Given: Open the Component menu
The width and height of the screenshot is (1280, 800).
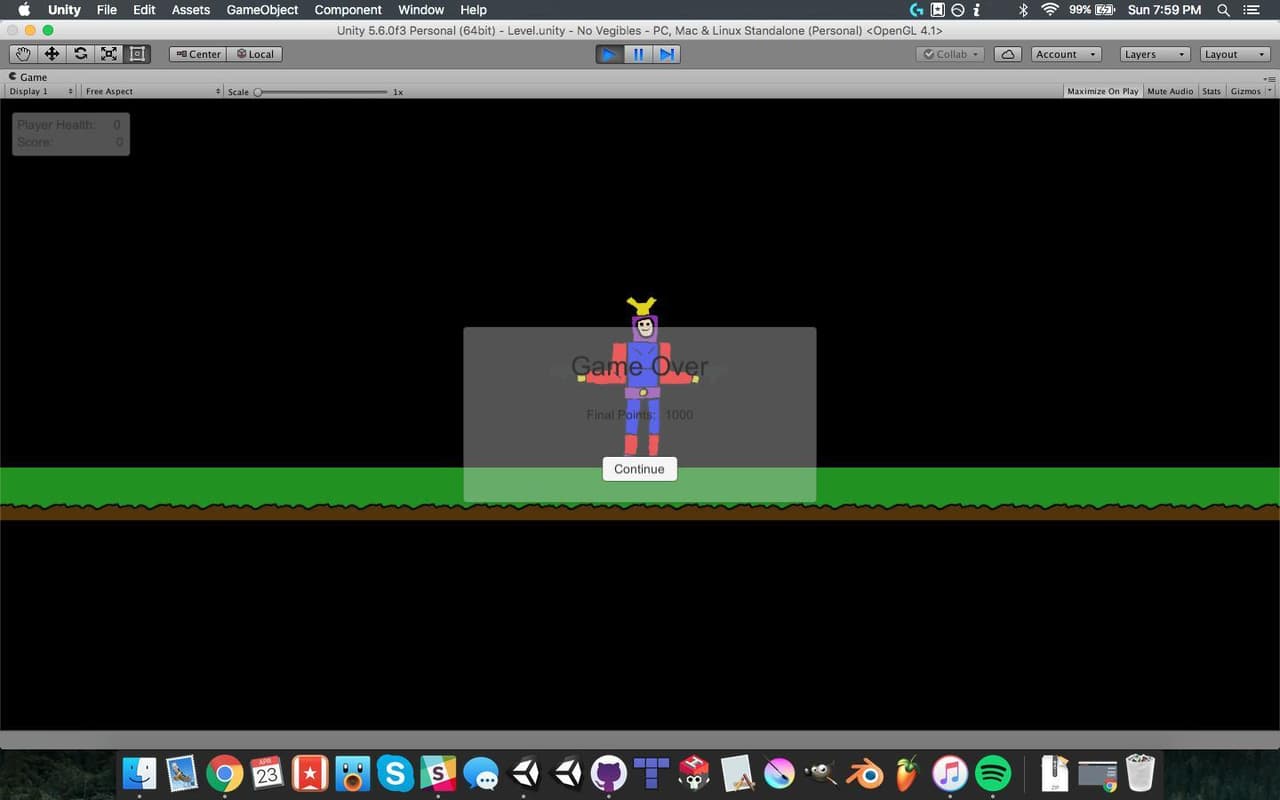Looking at the screenshot, I should coord(348,10).
